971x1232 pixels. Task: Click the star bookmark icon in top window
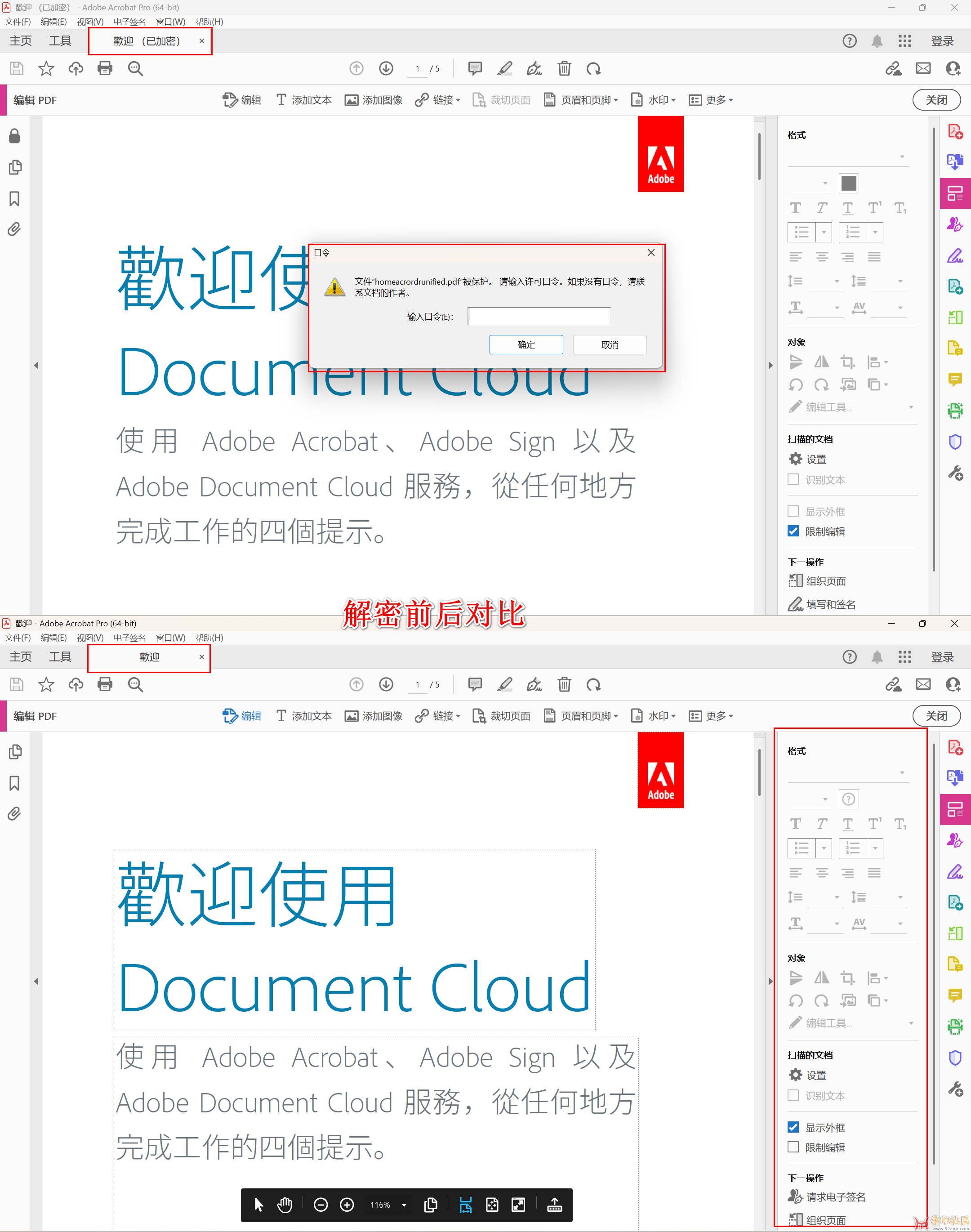(x=46, y=69)
